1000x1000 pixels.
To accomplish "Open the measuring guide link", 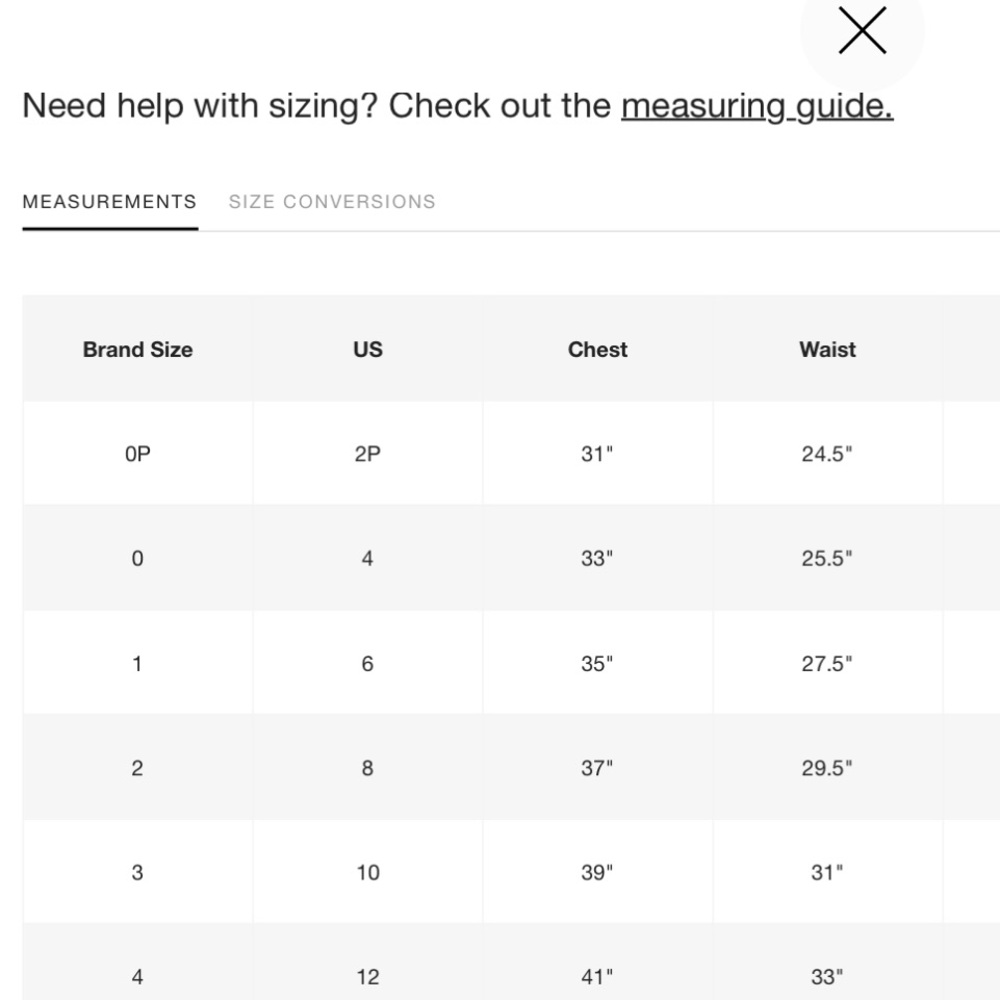I will (x=757, y=105).
